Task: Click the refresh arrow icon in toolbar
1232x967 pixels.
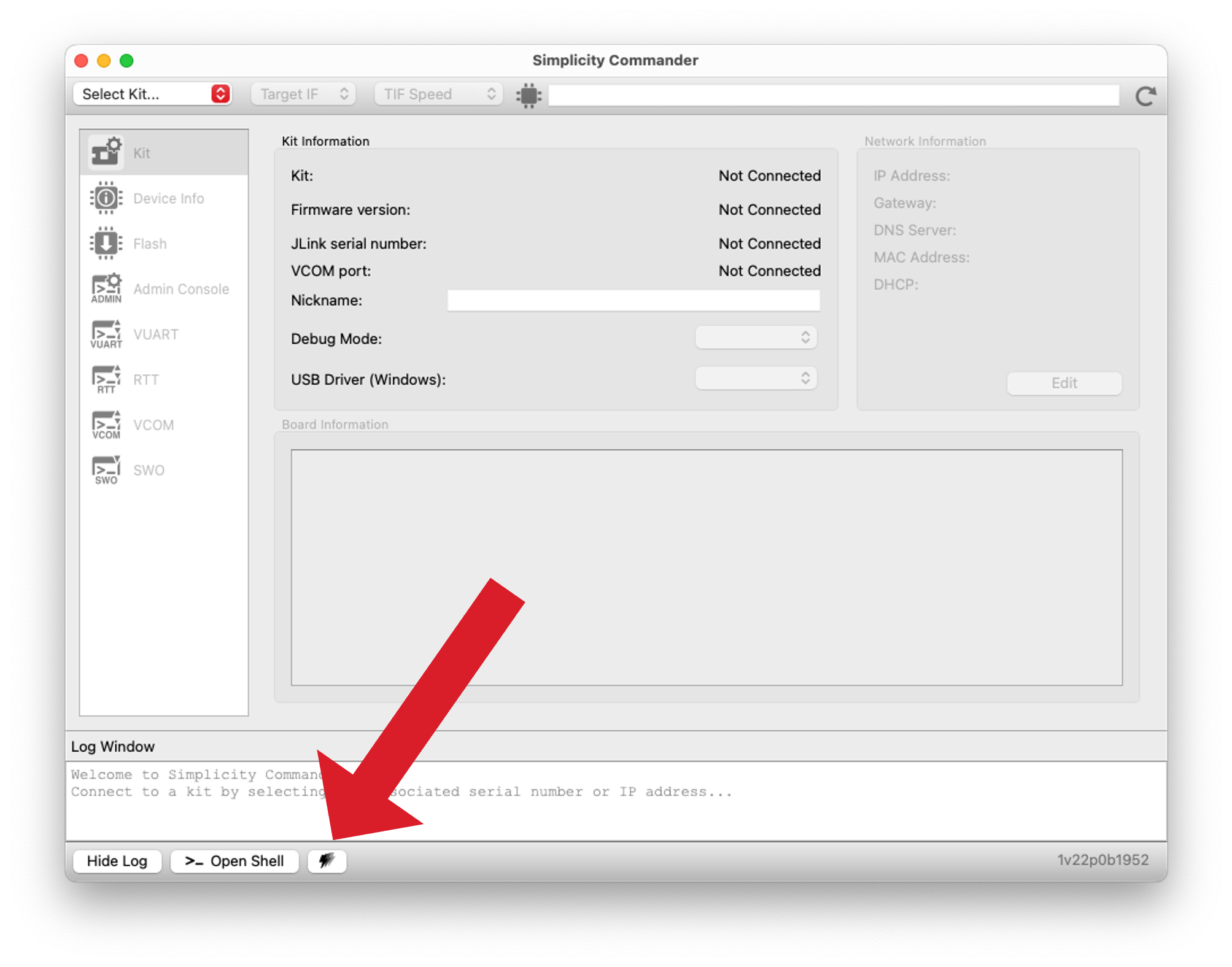Action: [1145, 96]
